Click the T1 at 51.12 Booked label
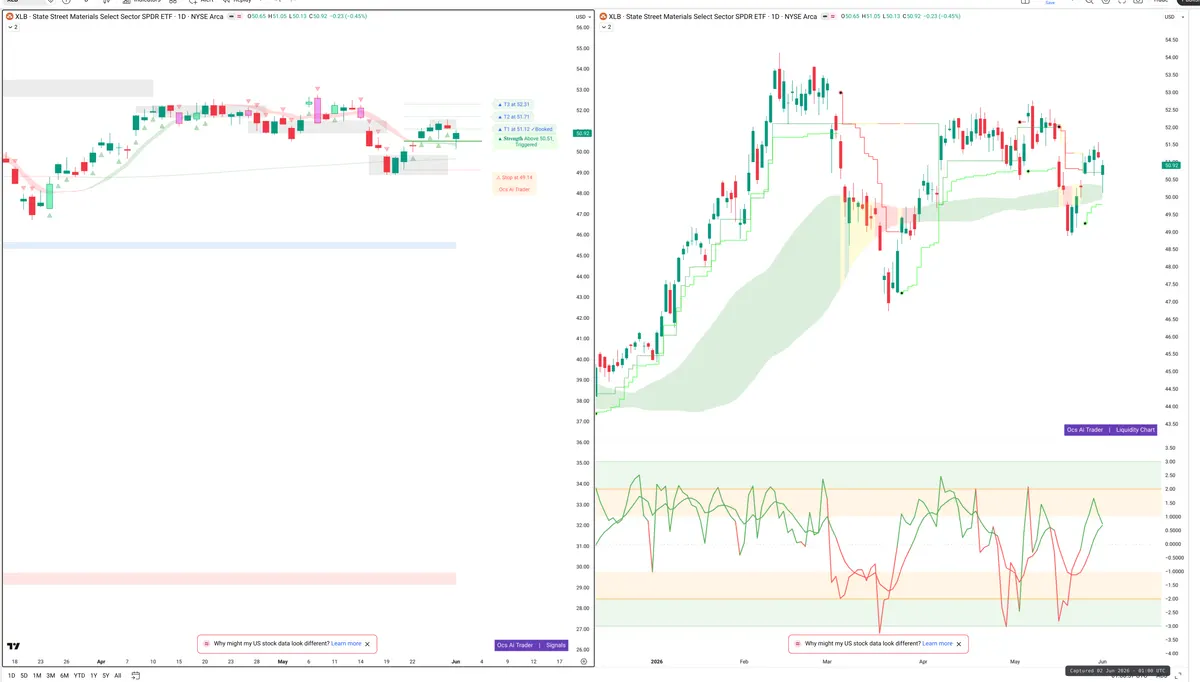Image resolution: width=1200 pixels, height=682 pixels. pyautogui.click(x=525, y=129)
